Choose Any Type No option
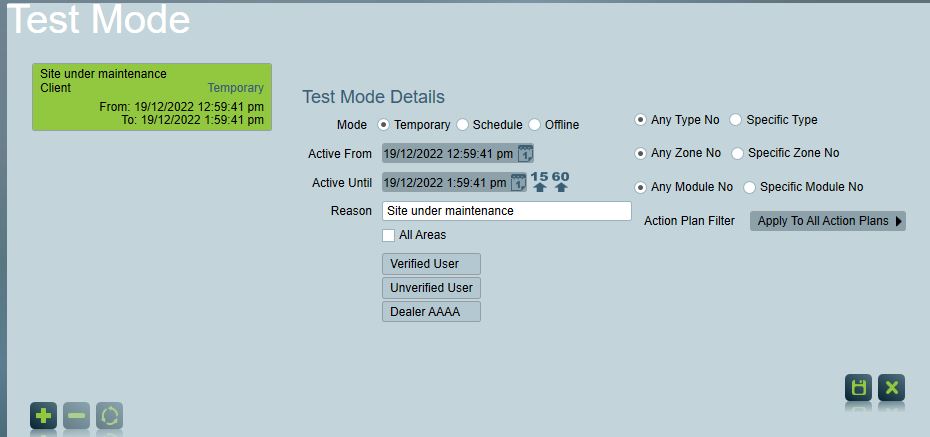The height and width of the screenshot is (437, 930). pyautogui.click(x=641, y=120)
